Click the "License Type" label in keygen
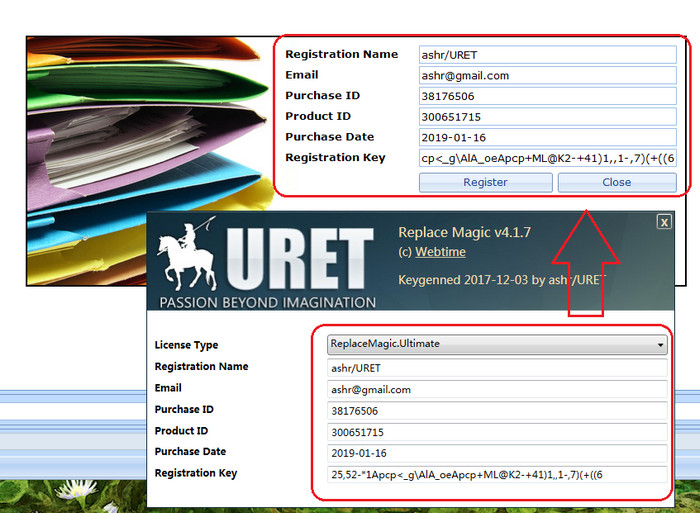The width and height of the screenshot is (700, 513). click(x=186, y=345)
